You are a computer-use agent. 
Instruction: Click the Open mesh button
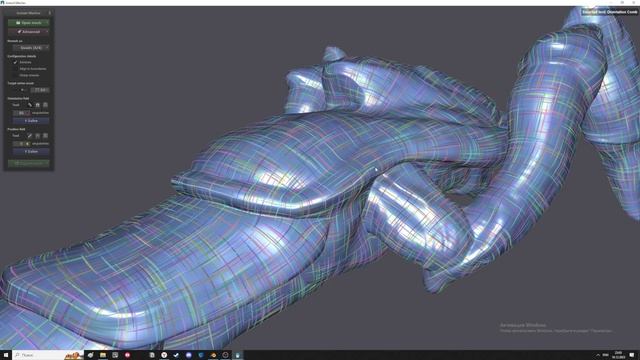click(x=29, y=23)
